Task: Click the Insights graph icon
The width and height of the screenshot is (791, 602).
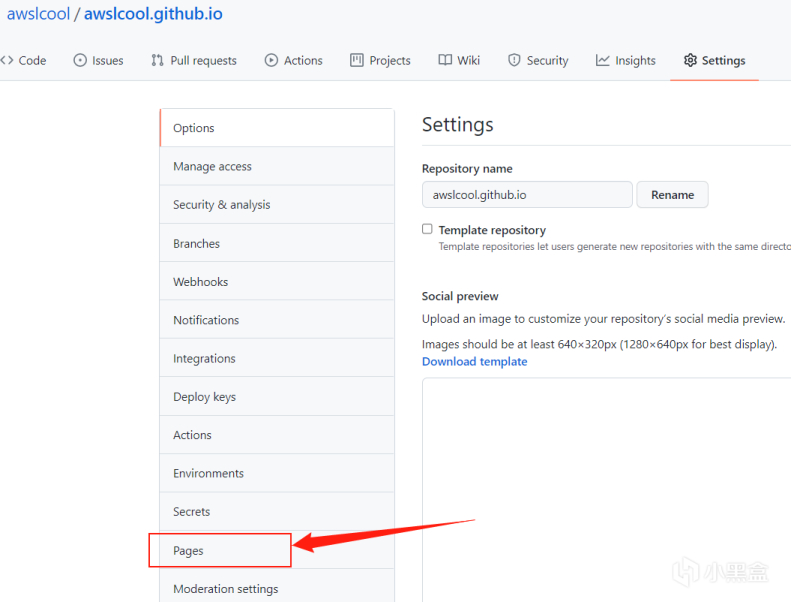Action: pyautogui.click(x=603, y=60)
